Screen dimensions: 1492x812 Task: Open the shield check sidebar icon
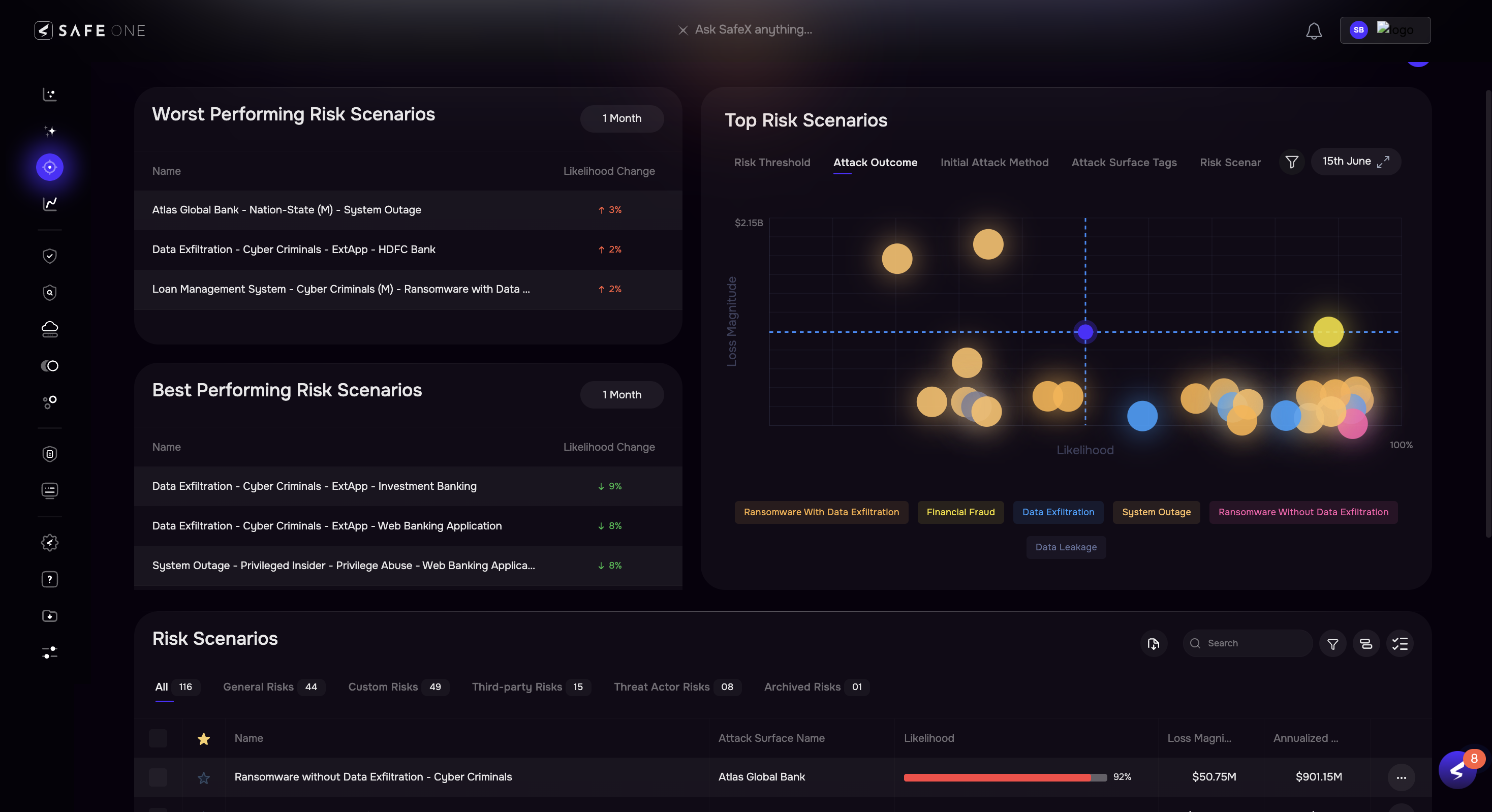coord(50,256)
